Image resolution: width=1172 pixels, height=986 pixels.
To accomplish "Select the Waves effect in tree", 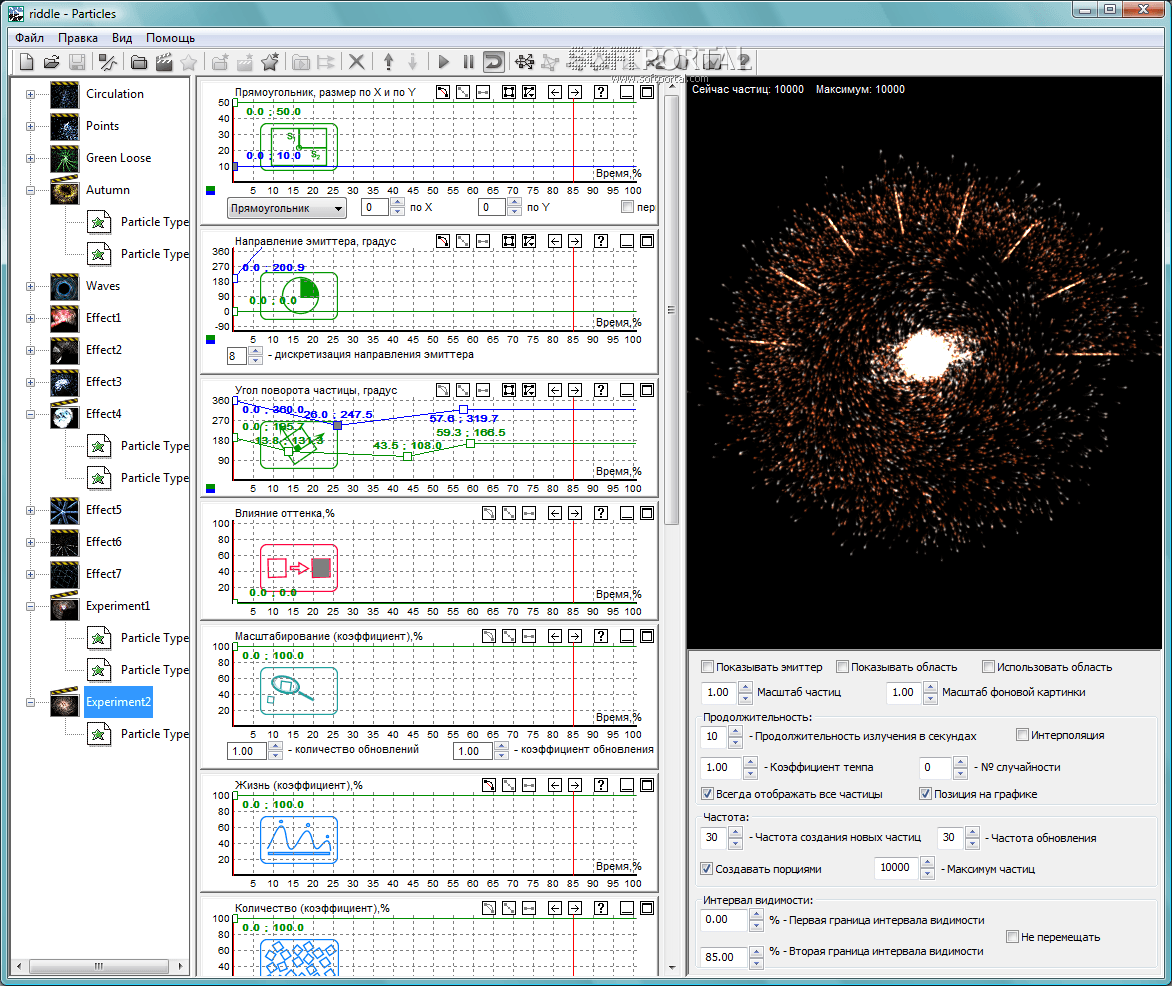I will tap(102, 286).
